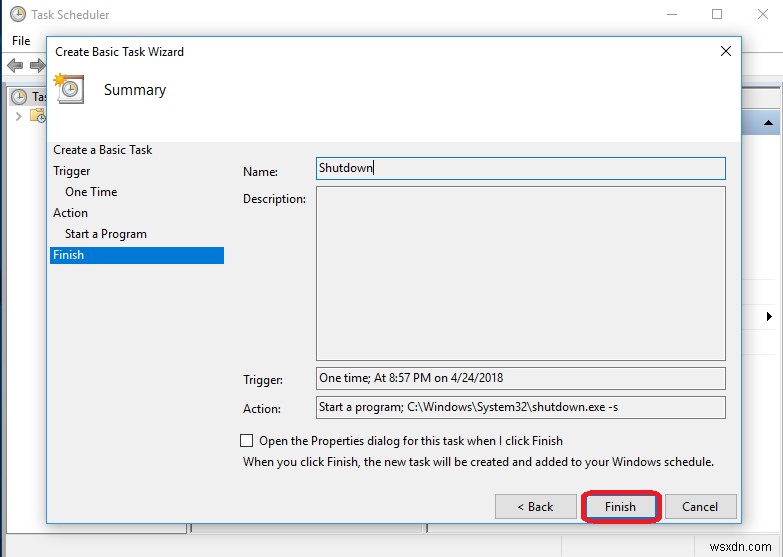Select the Trigger field showing One time
The height and width of the screenshot is (557, 783).
point(520,378)
